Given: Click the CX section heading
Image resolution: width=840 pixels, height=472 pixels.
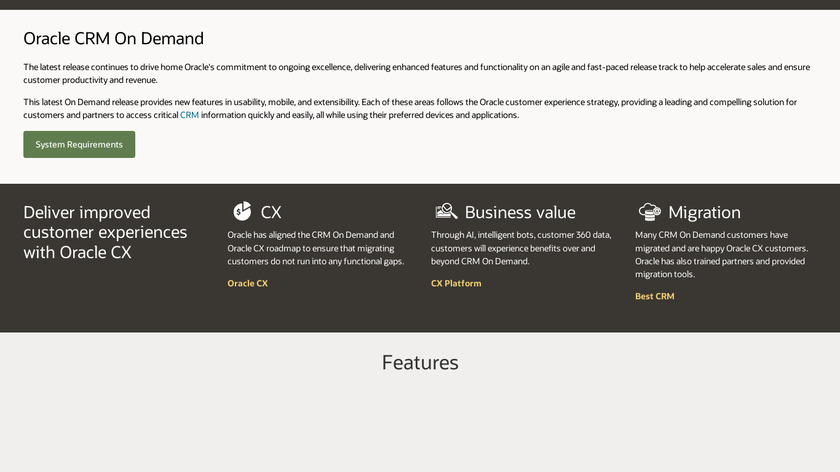Looking at the screenshot, I should coord(271,212).
